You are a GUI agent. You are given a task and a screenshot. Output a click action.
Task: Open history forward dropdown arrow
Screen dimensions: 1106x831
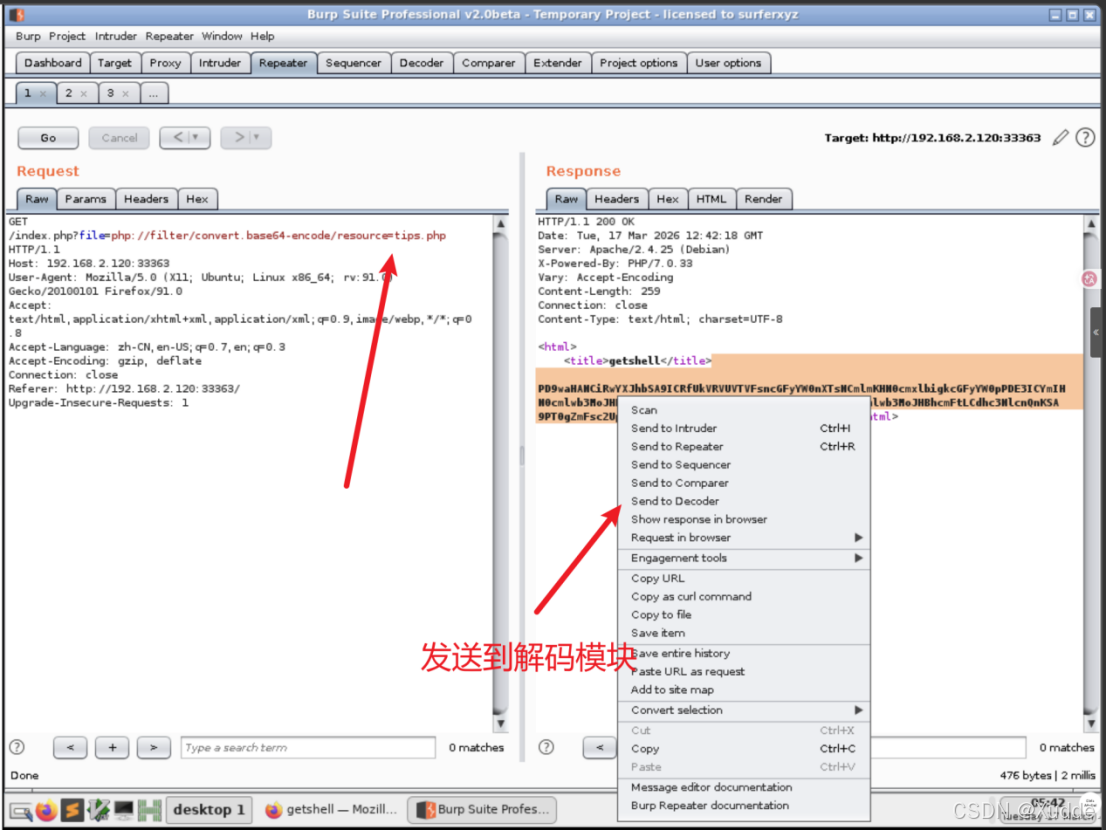pyautogui.click(x=257, y=138)
